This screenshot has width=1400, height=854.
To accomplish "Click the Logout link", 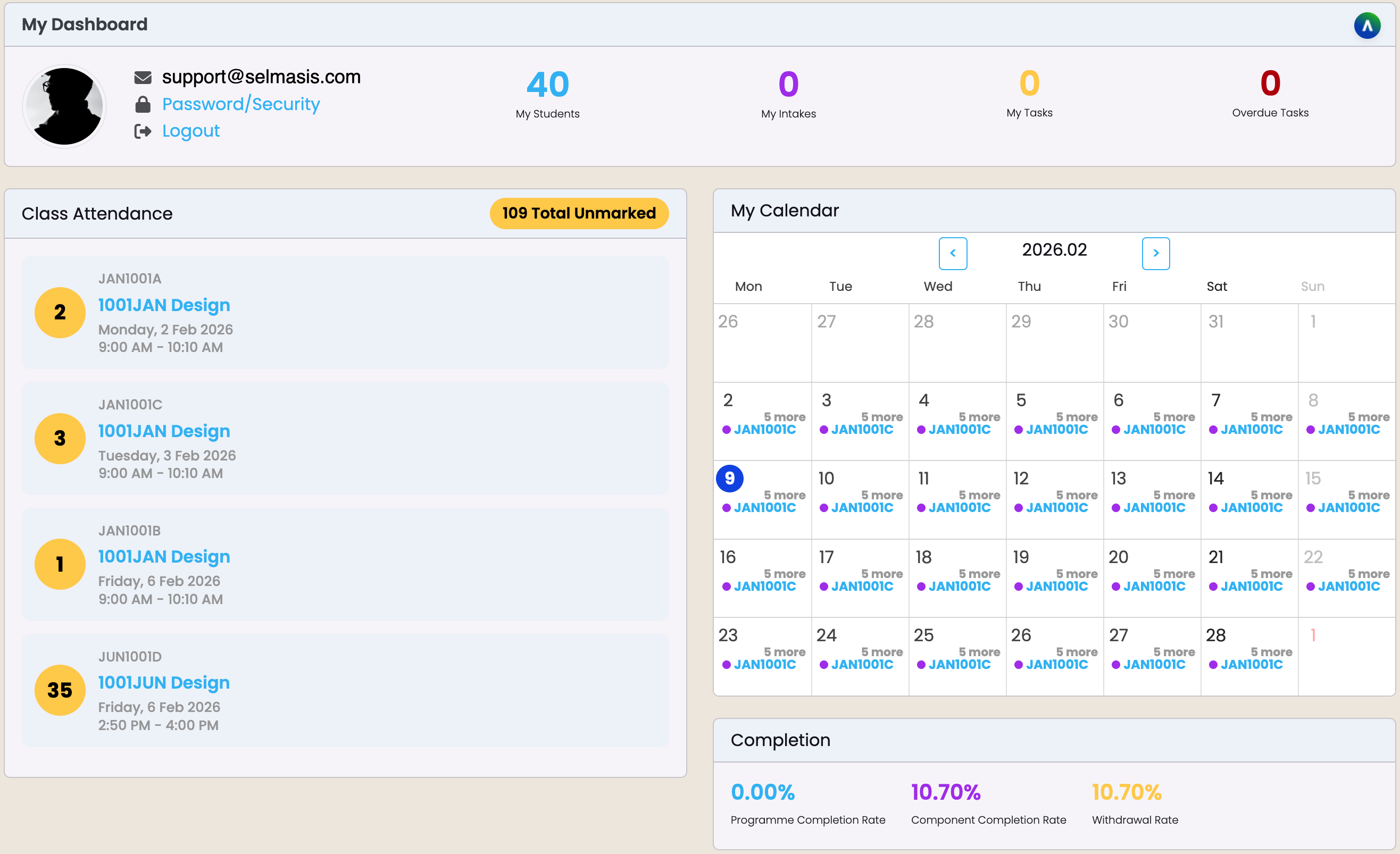I will (x=190, y=131).
